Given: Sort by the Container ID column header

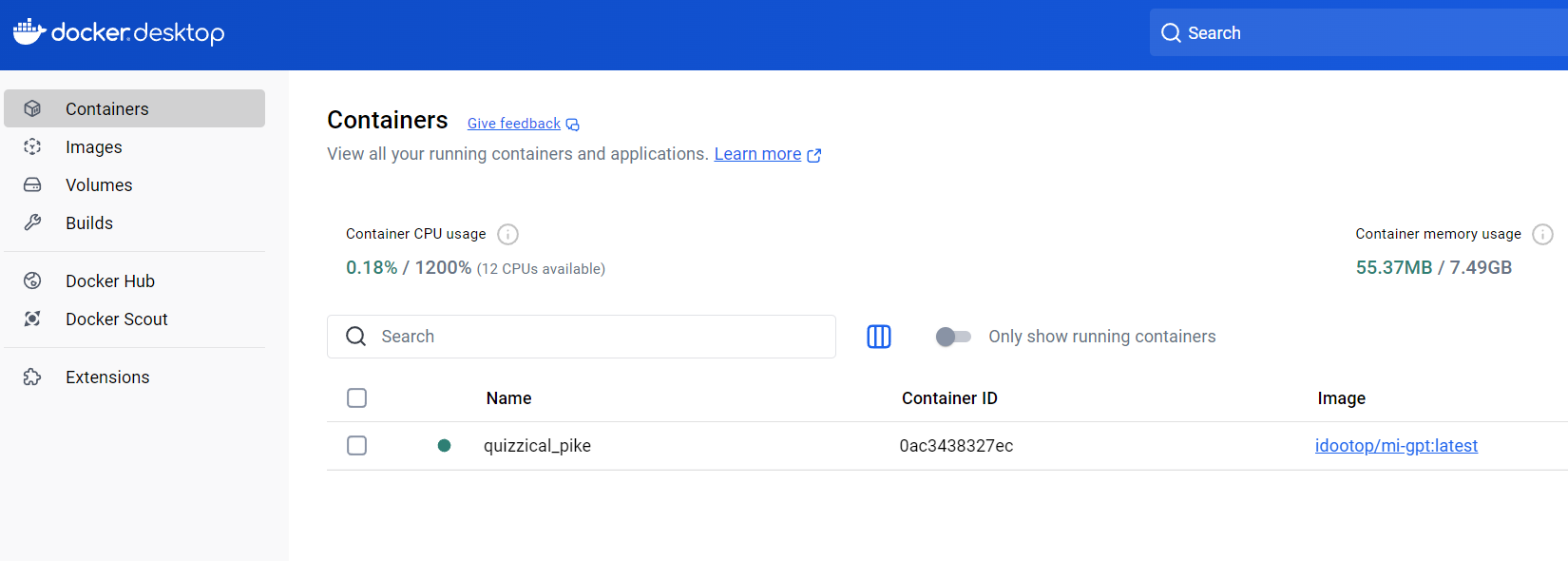Looking at the screenshot, I should click(949, 397).
